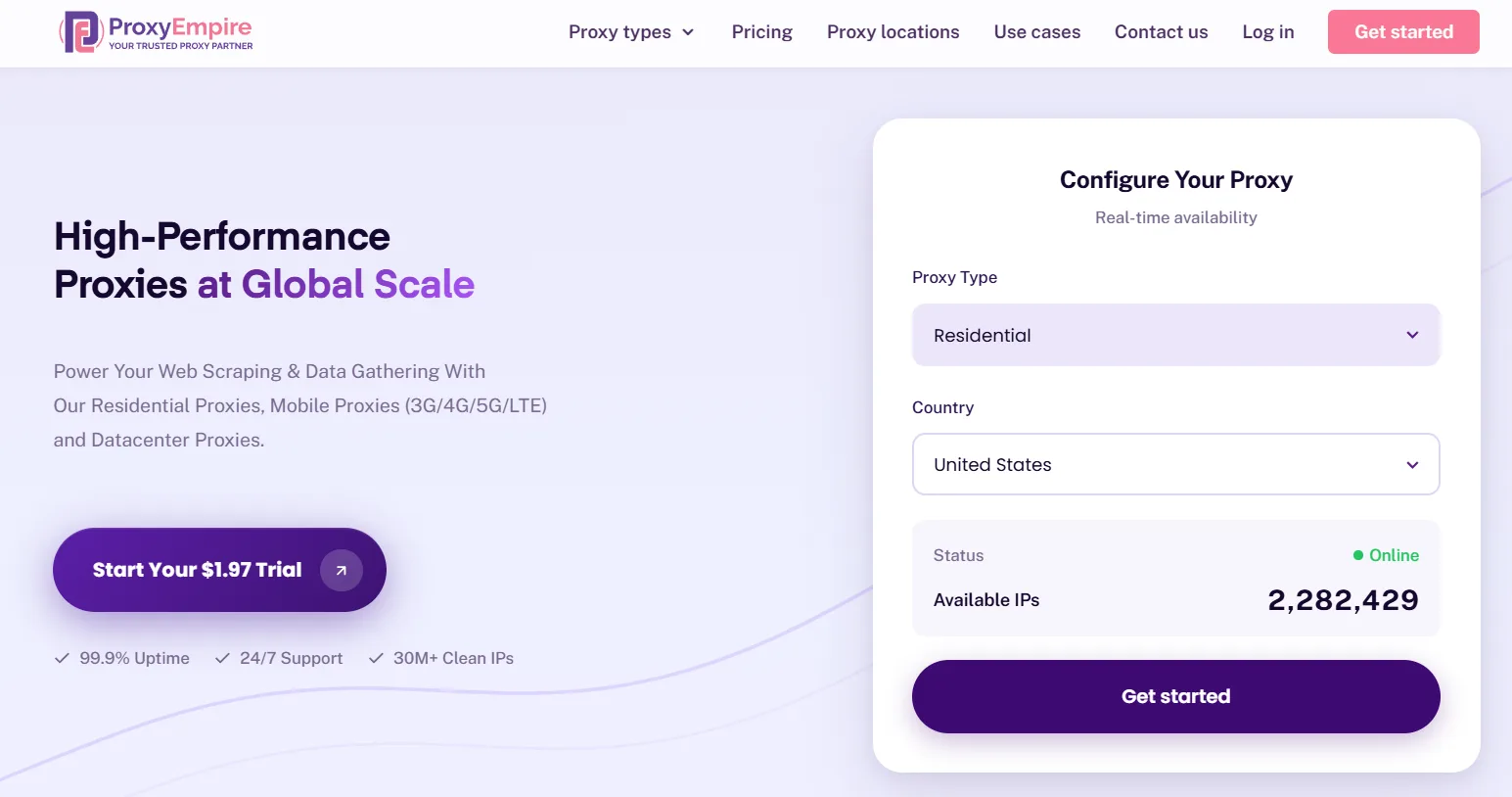Screen dimensions: 1512x797
Task: Go to the Contact us page
Action: pos(1161,31)
